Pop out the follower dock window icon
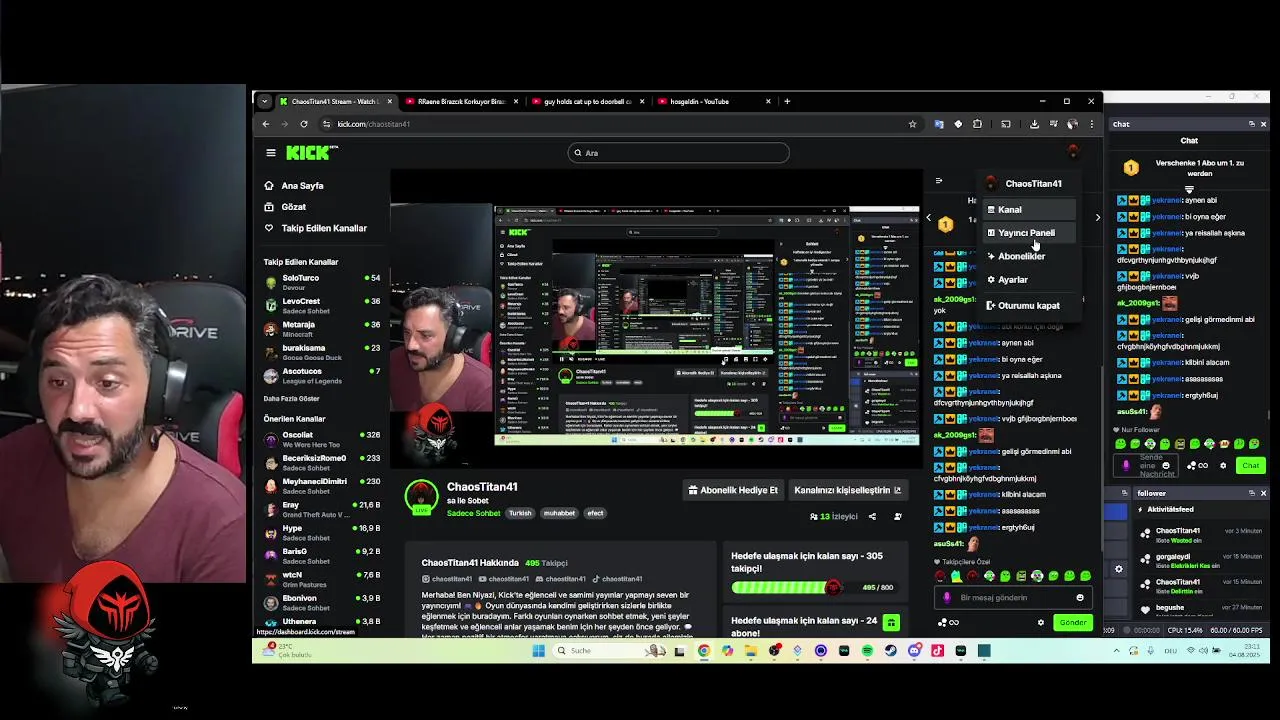Screen dimensions: 1280x720 click(x=1251, y=493)
